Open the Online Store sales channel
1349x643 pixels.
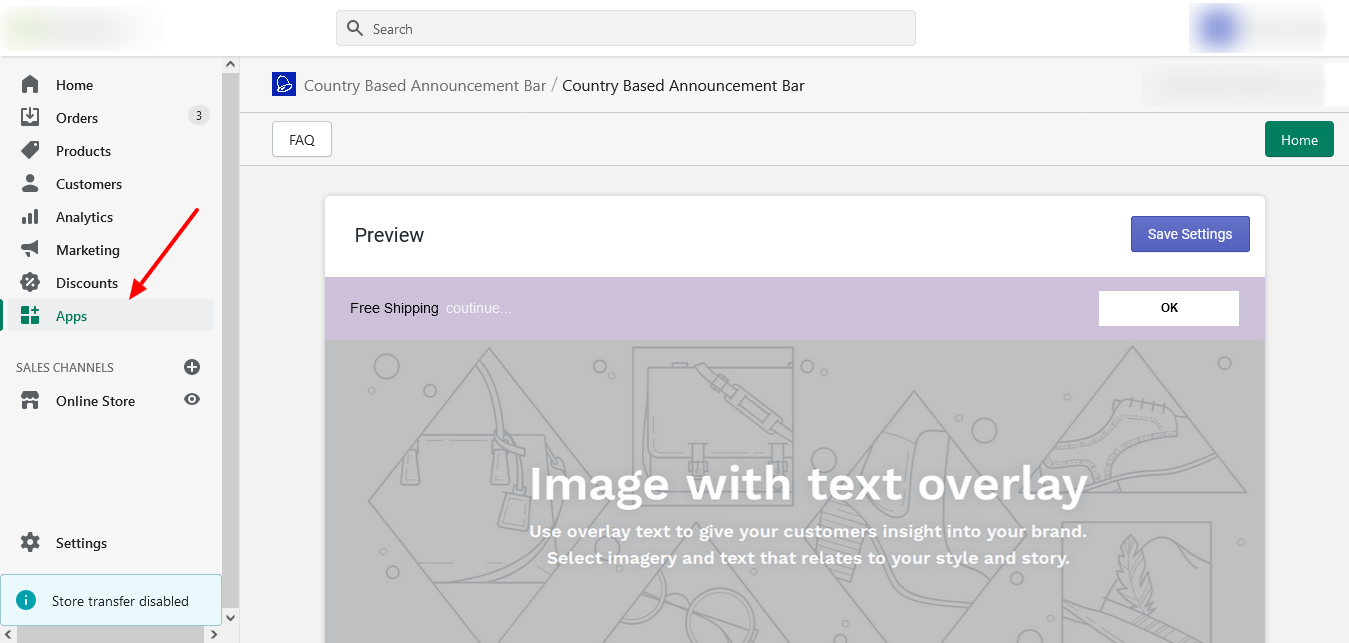pyautogui.click(x=95, y=401)
